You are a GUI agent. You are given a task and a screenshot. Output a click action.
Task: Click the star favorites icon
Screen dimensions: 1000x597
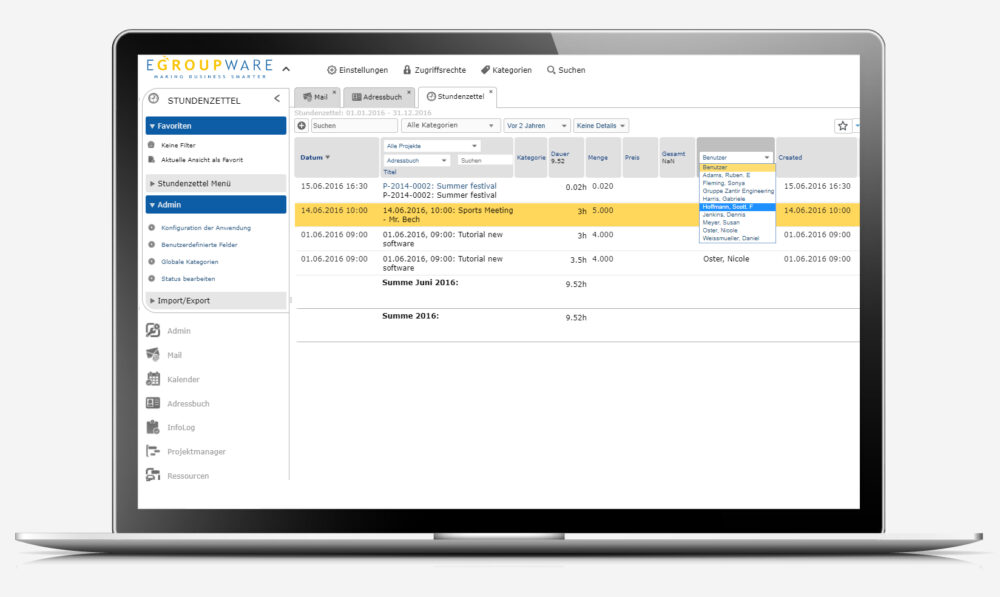pos(842,126)
